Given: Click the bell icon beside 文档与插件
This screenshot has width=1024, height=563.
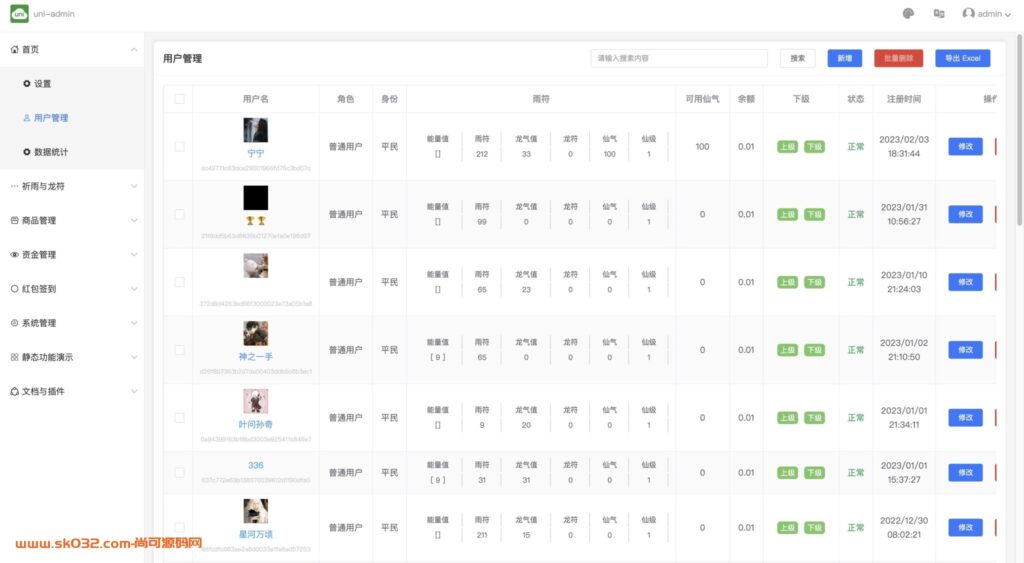Looking at the screenshot, I should pos(14,391).
